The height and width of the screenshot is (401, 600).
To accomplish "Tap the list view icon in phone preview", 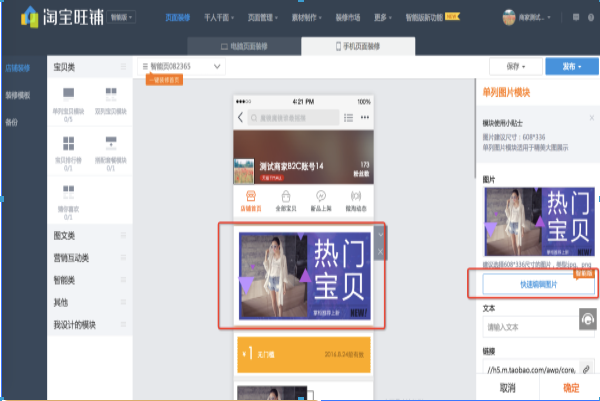I will coord(348,117).
